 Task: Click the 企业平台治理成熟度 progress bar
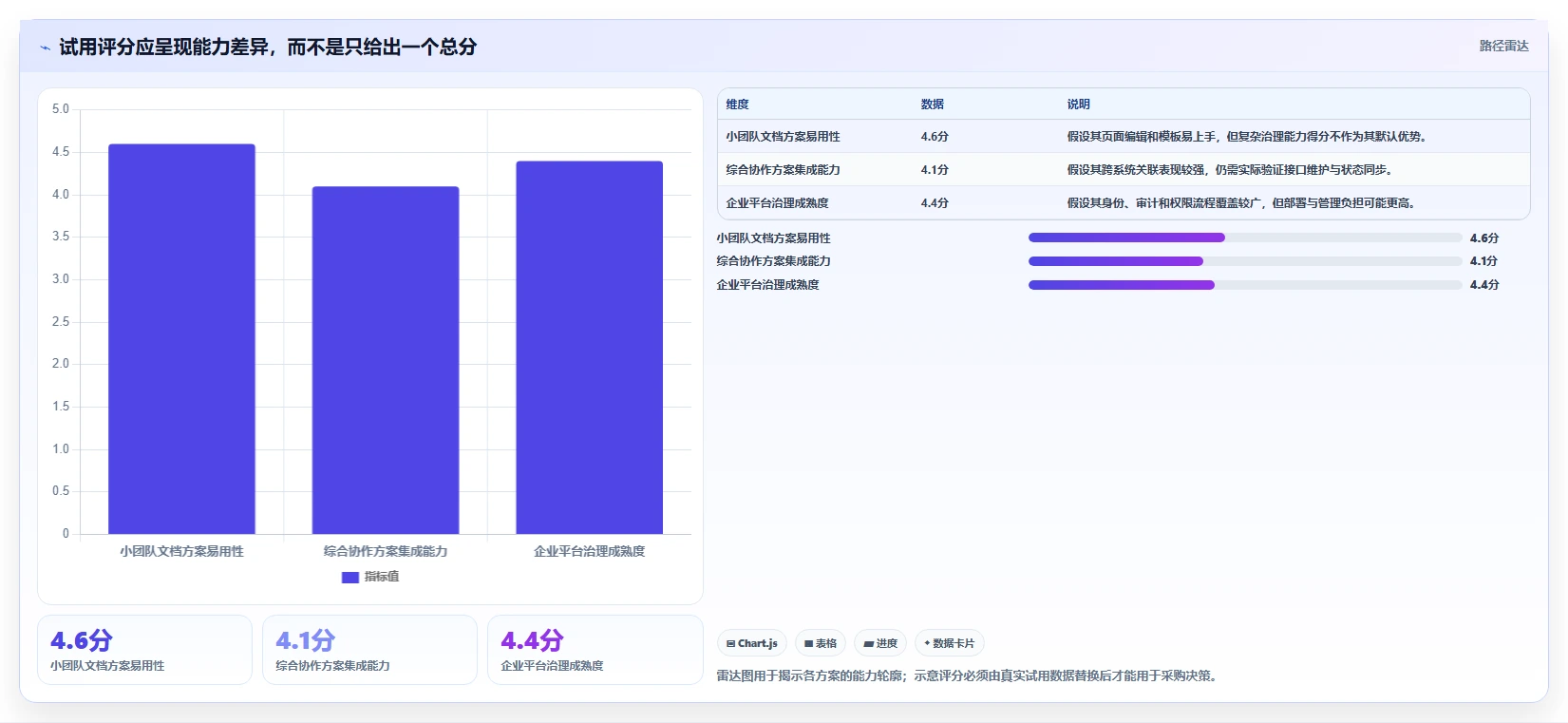click(x=1245, y=285)
